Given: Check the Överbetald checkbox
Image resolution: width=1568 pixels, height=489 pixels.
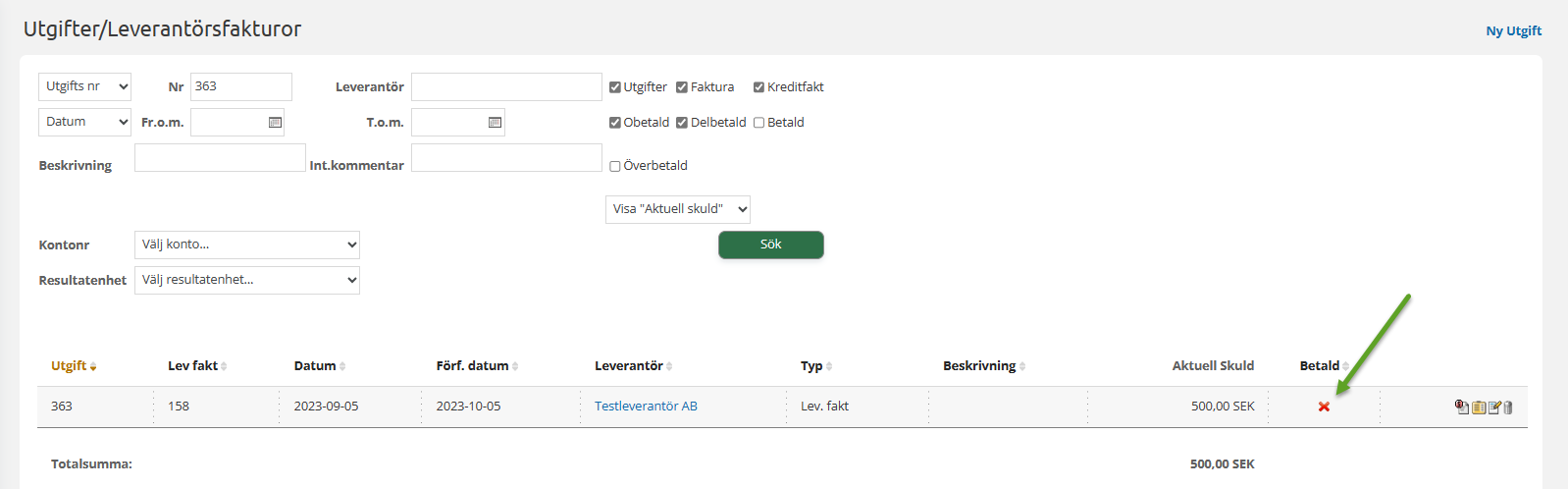Looking at the screenshot, I should tap(615, 166).
